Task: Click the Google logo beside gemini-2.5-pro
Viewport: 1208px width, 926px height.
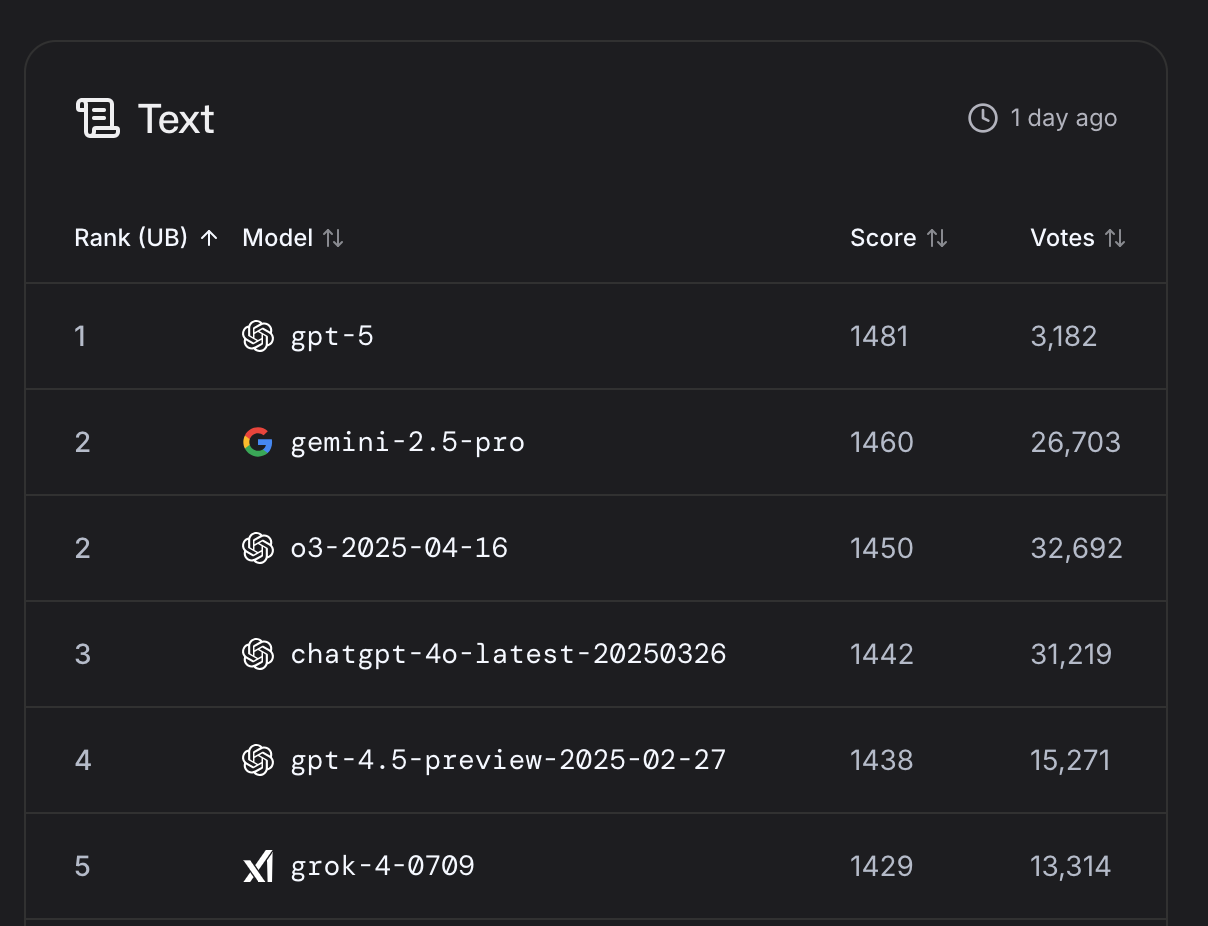Action: click(258, 442)
